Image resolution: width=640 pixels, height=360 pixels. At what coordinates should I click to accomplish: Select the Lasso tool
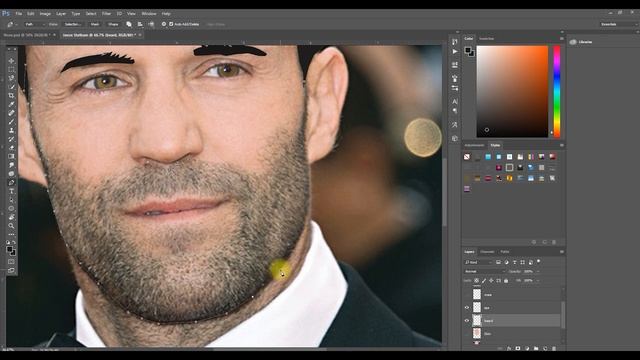point(11,78)
